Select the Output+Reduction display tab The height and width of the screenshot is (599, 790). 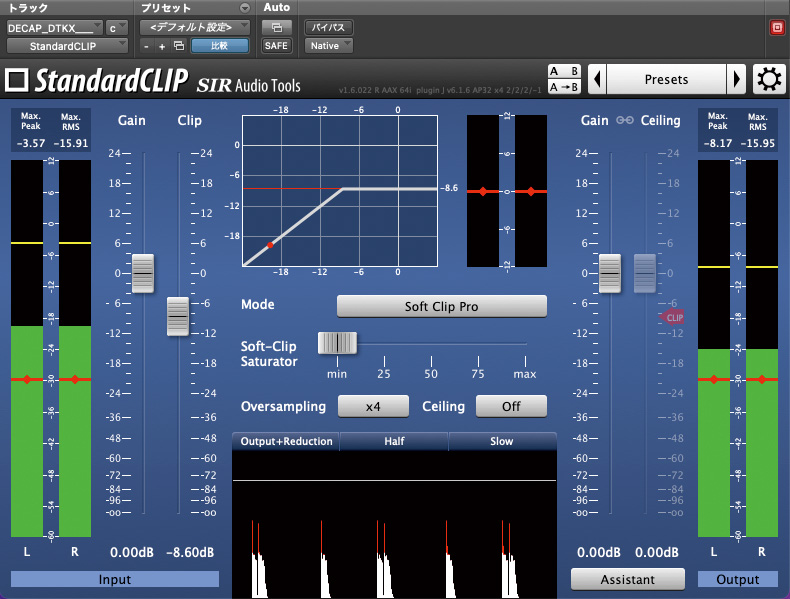[286, 441]
